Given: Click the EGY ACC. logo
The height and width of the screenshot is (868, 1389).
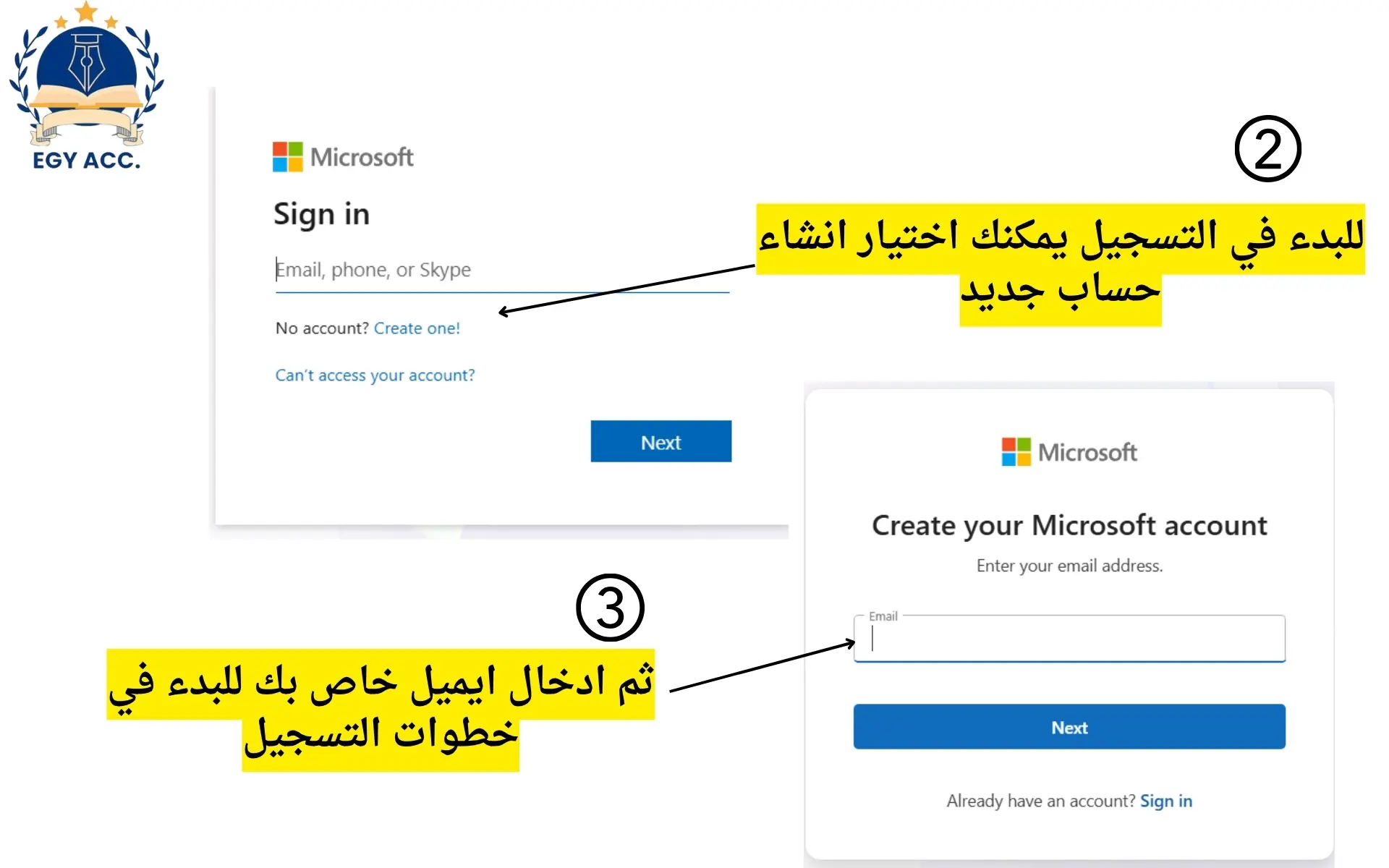Looking at the screenshot, I should (86, 87).
